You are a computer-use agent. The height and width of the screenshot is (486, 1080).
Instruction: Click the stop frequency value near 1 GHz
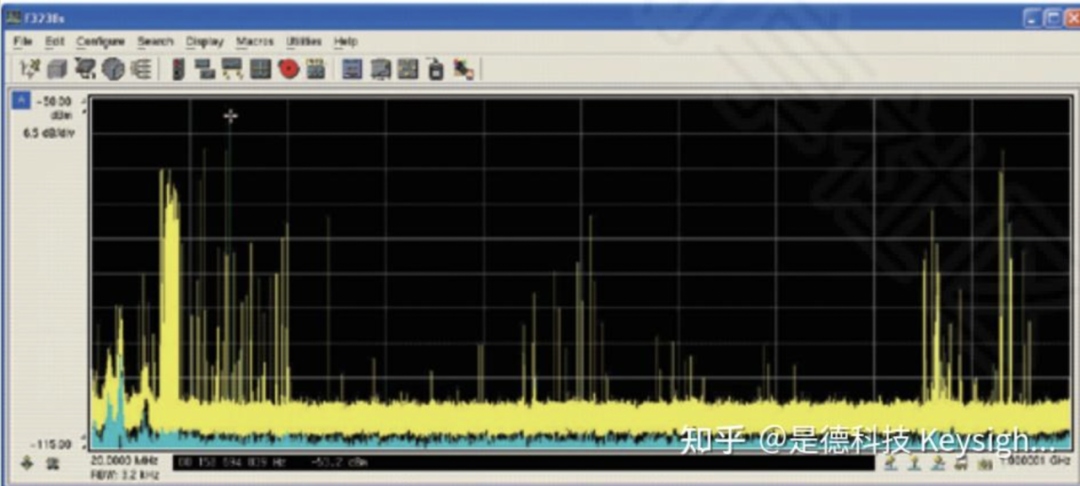[x=1035, y=460]
